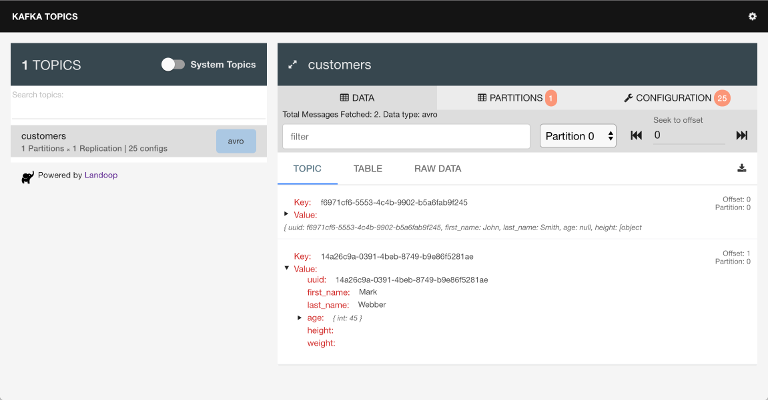Toggle the System Topics switch

click(173, 65)
